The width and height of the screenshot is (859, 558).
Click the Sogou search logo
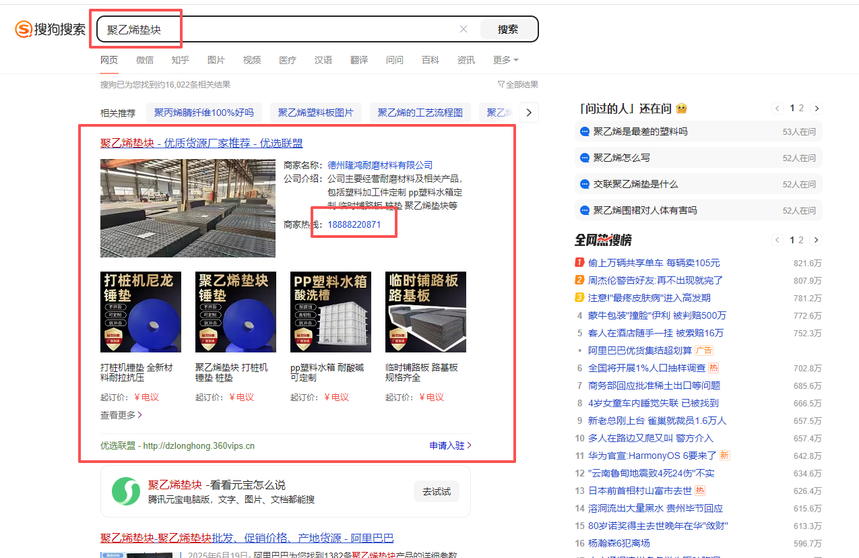(x=50, y=29)
